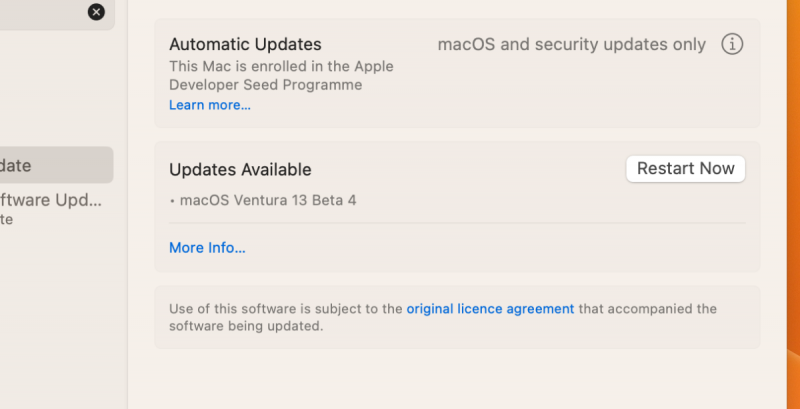Click the Updates Available heading

coord(240,170)
